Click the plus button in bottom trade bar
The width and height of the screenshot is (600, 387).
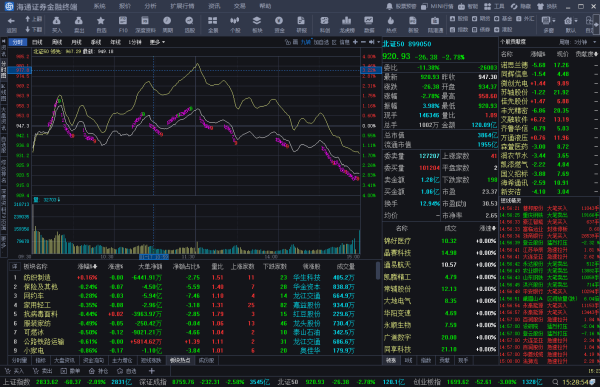click(x=152, y=371)
